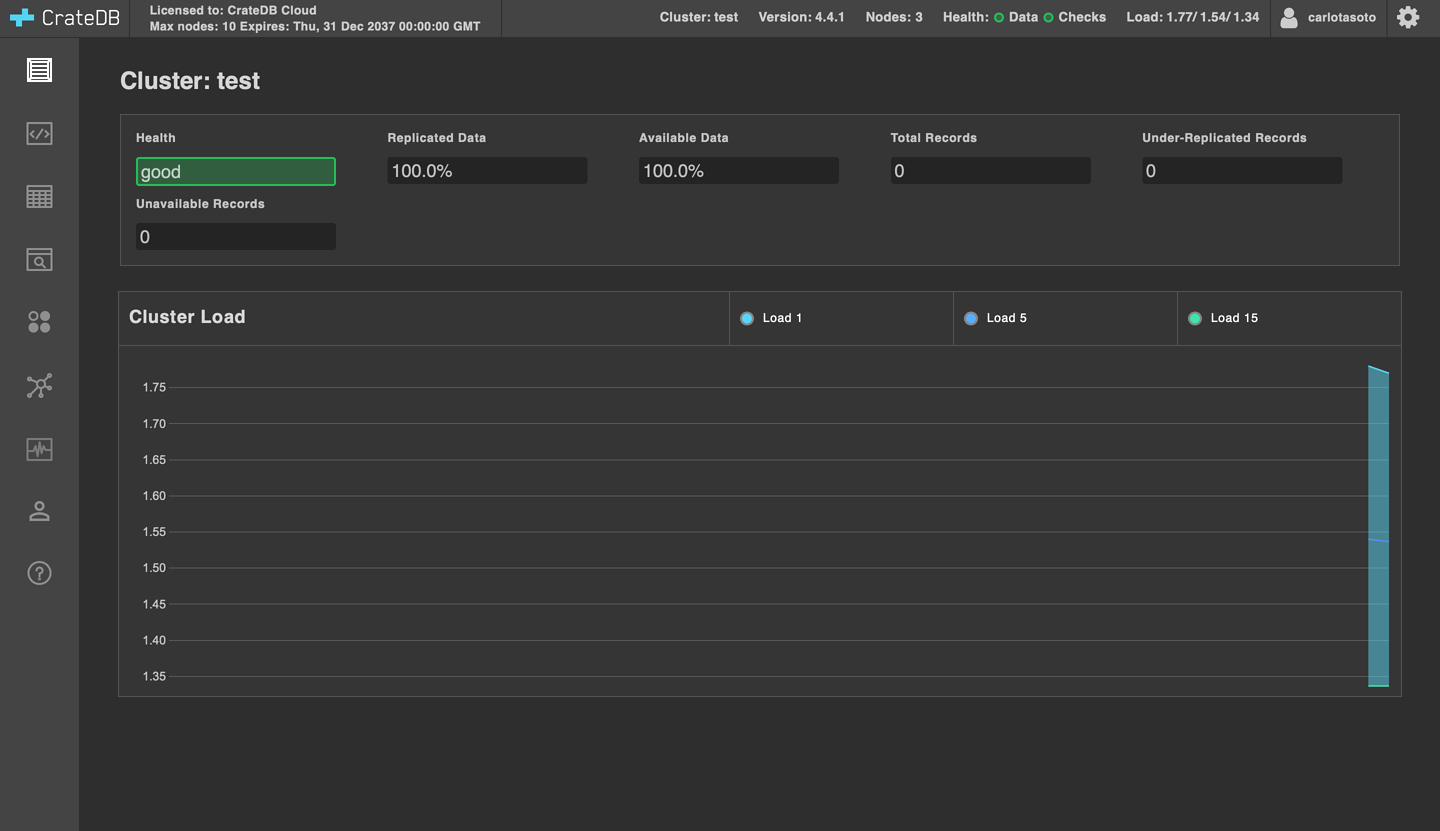Open the Cluster nodes network icon
Viewport: 1440px width, 831px height.
[39, 386]
